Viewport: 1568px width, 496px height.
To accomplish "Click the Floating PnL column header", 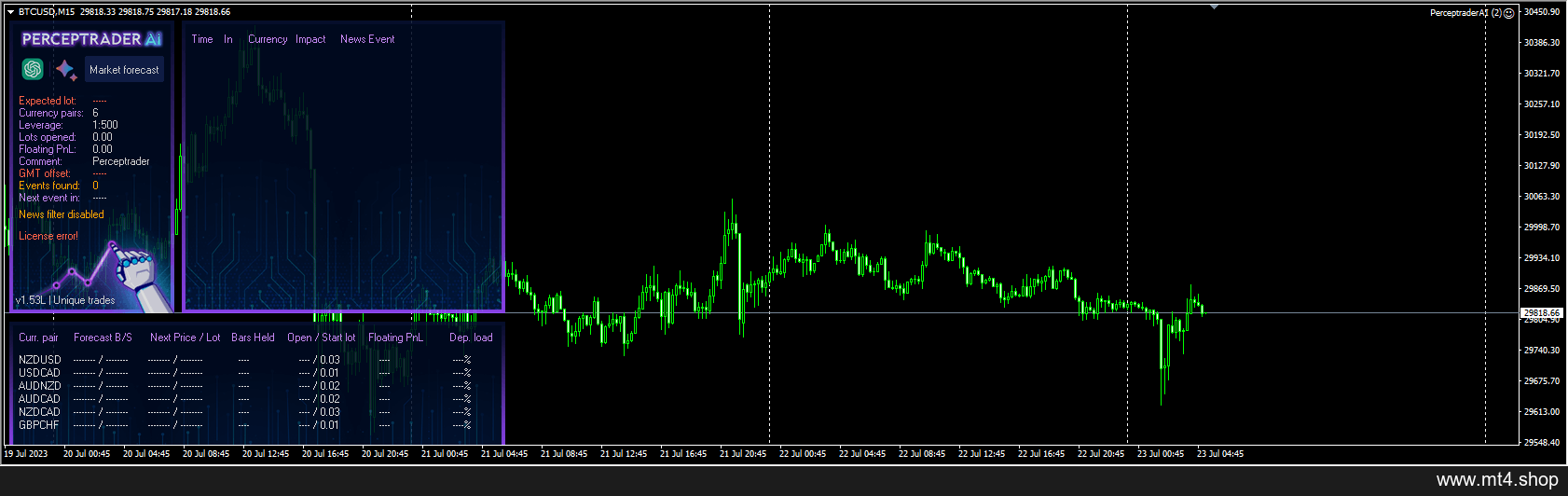I will coord(395,338).
